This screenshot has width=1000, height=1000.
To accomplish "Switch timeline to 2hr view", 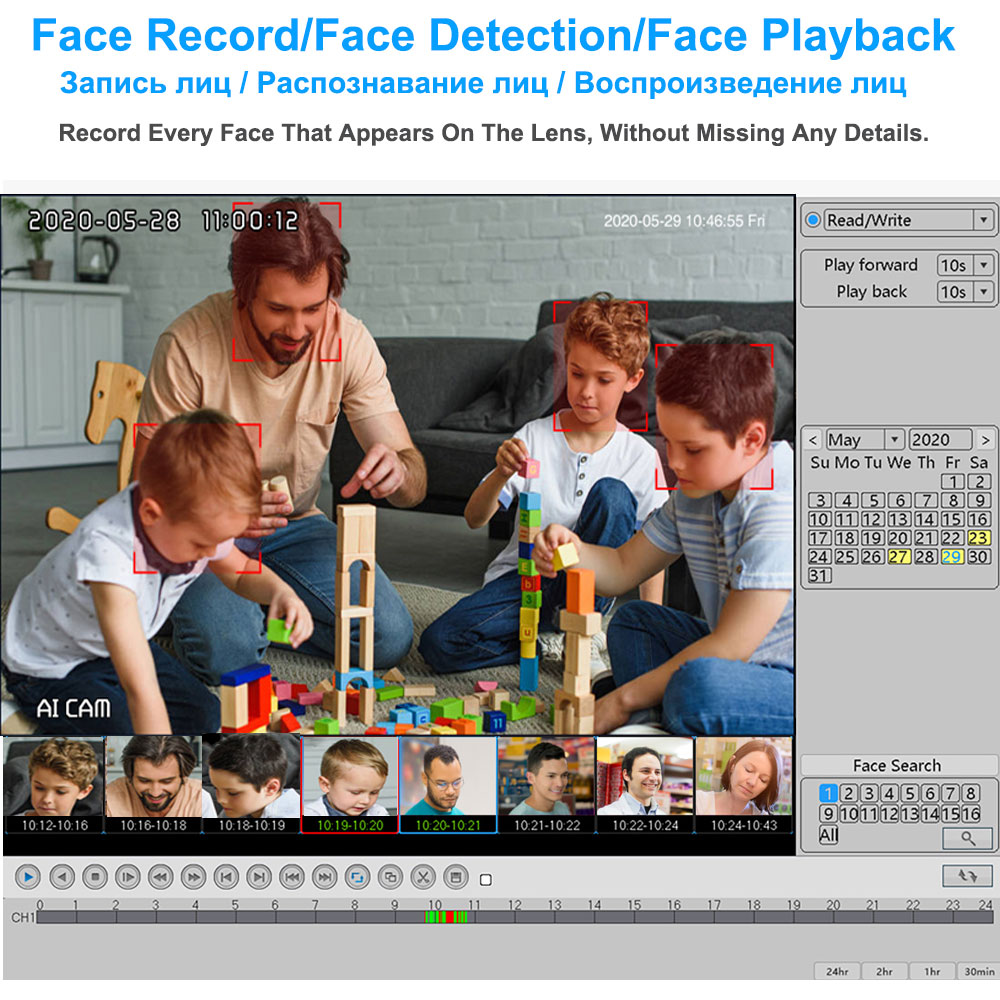I will coord(884,971).
